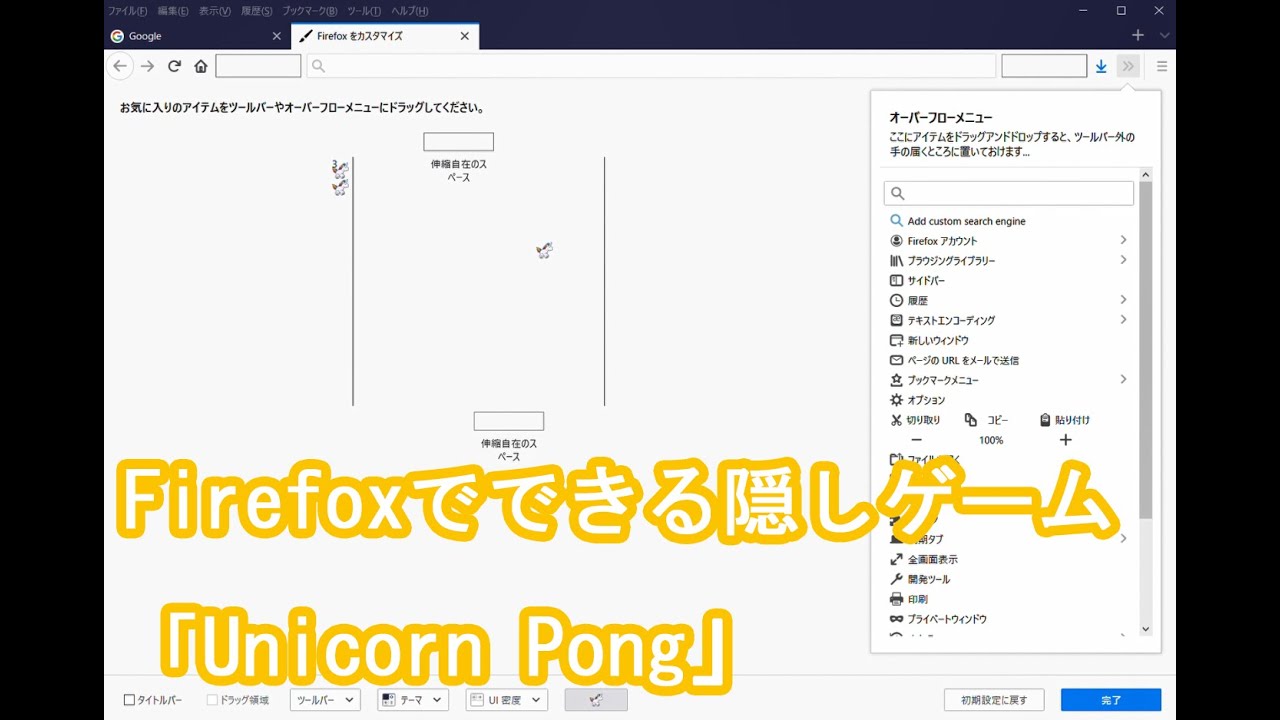Click the unicorn button in the bottom bar
The height and width of the screenshot is (720, 1280).
pos(596,700)
